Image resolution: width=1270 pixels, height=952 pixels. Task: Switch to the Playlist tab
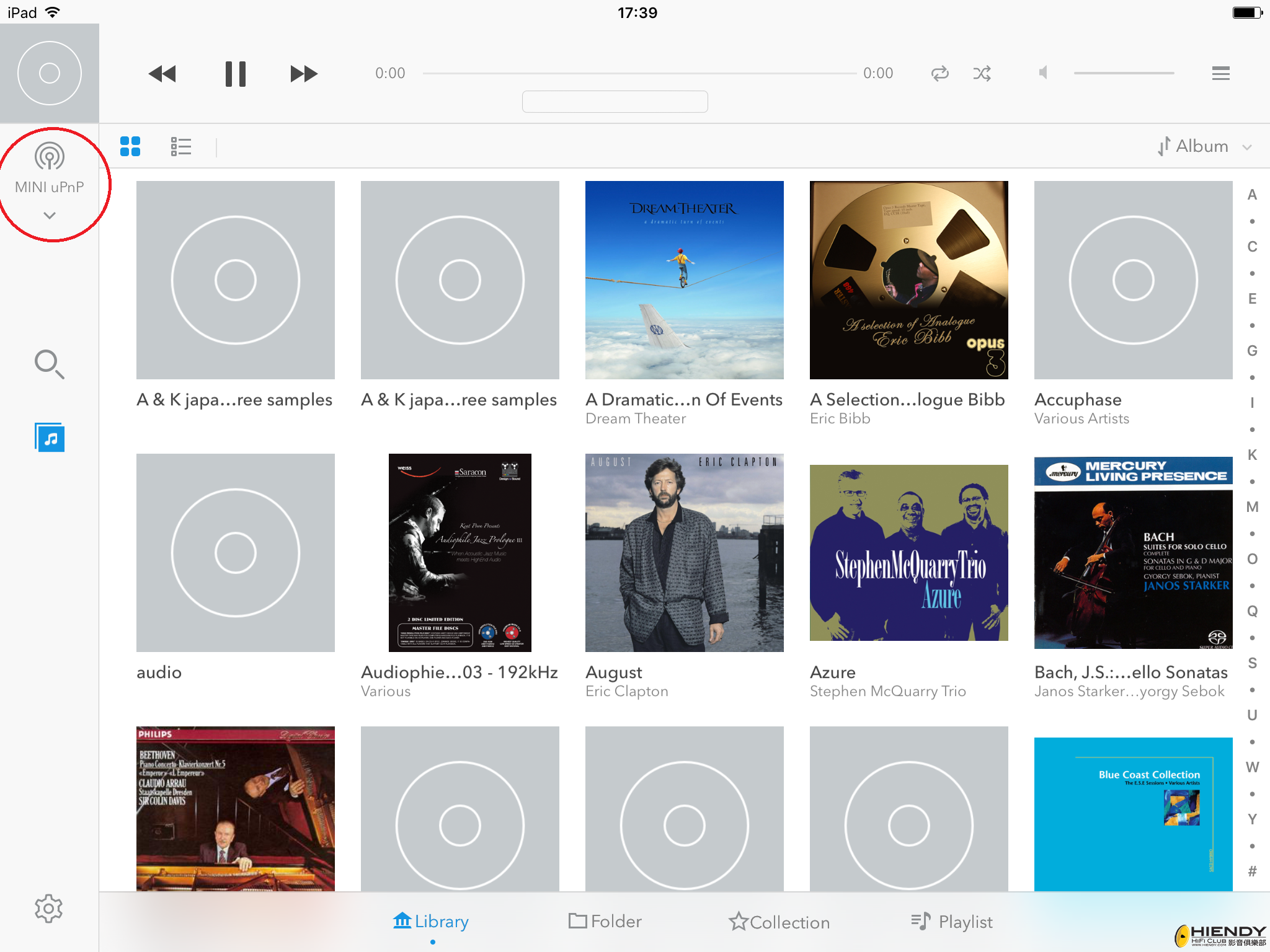pyautogui.click(x=952, y=922)
